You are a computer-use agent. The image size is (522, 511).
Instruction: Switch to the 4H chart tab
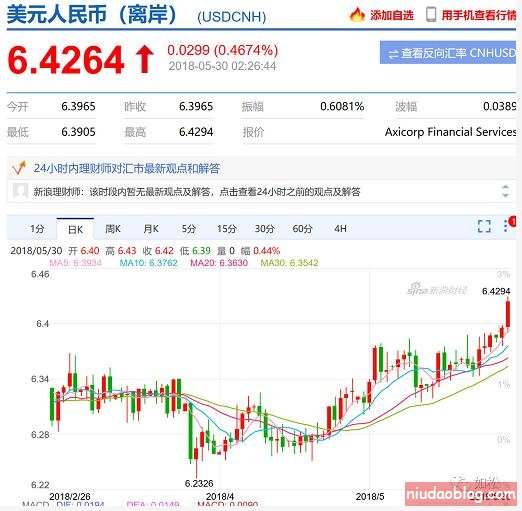340,229
